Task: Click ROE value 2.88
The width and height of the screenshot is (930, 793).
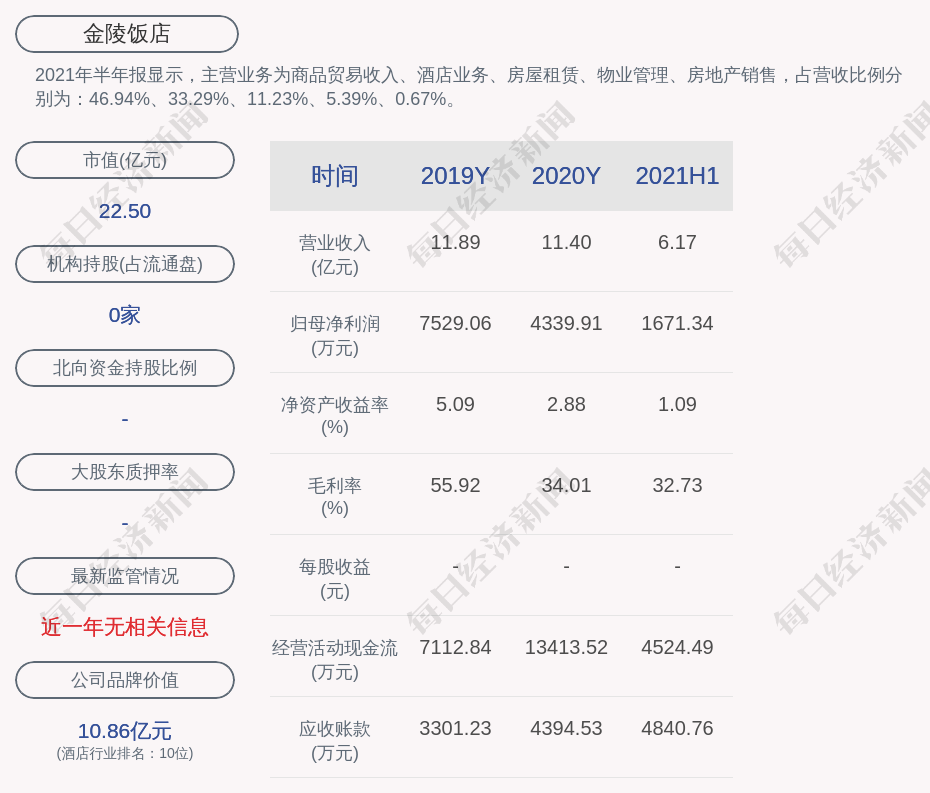Action: (x=566, y=405)
